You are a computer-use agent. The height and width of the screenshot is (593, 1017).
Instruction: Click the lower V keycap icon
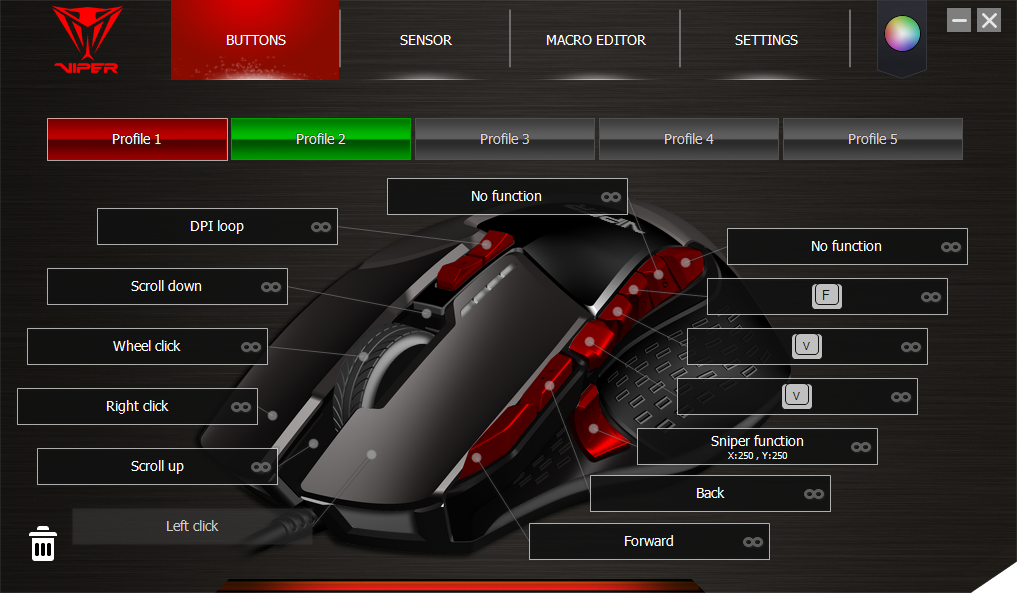tap(797, 396)
